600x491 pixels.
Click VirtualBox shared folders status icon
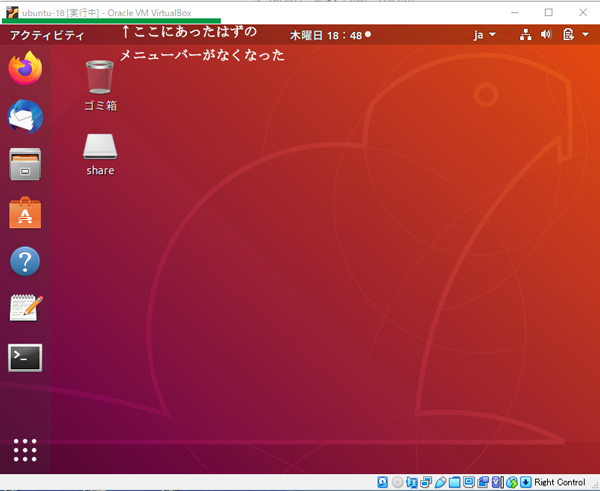coord(454,482)
